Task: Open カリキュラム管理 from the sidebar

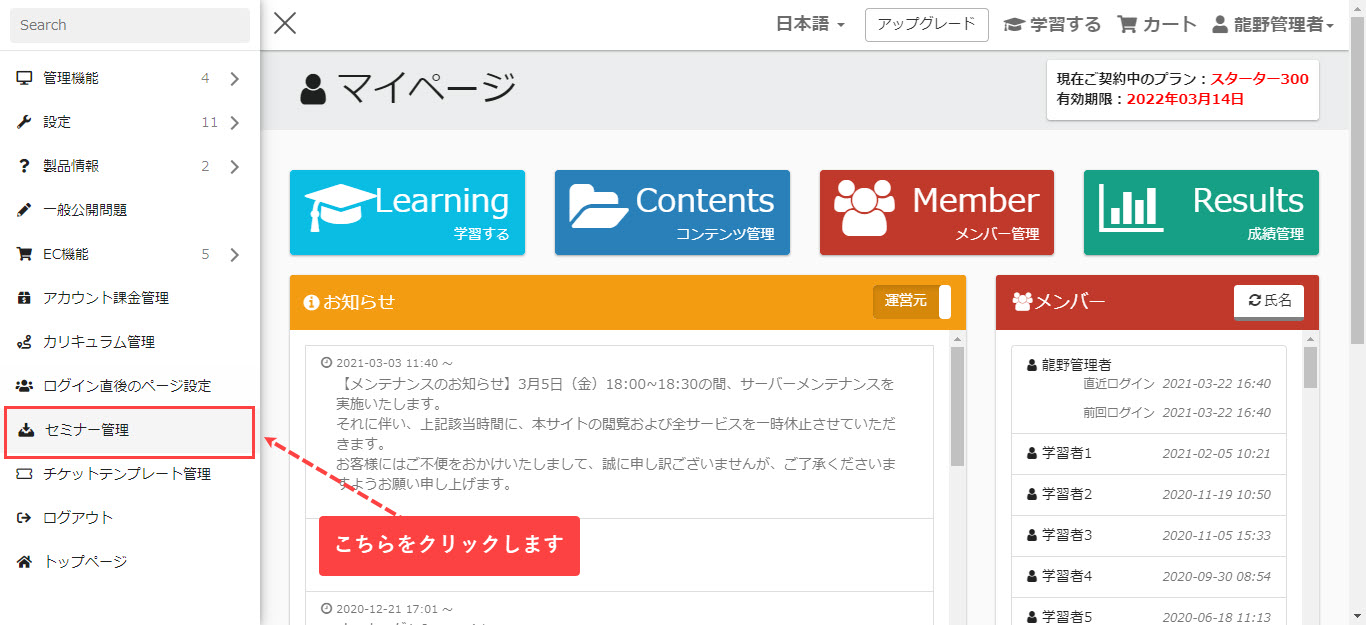Action: click(x=98, y=342)
